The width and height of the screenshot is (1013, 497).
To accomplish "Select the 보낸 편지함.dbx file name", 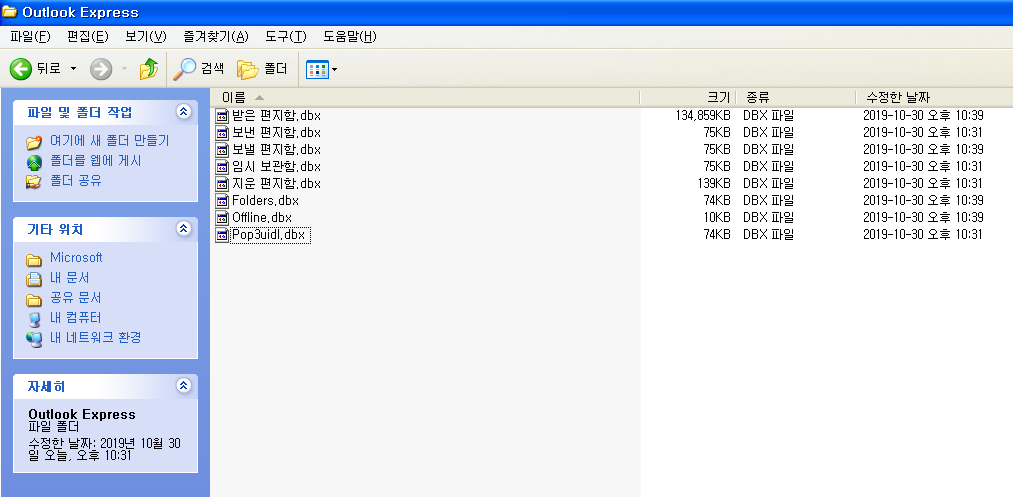I will pyautogui.click(x=276, y=132).
